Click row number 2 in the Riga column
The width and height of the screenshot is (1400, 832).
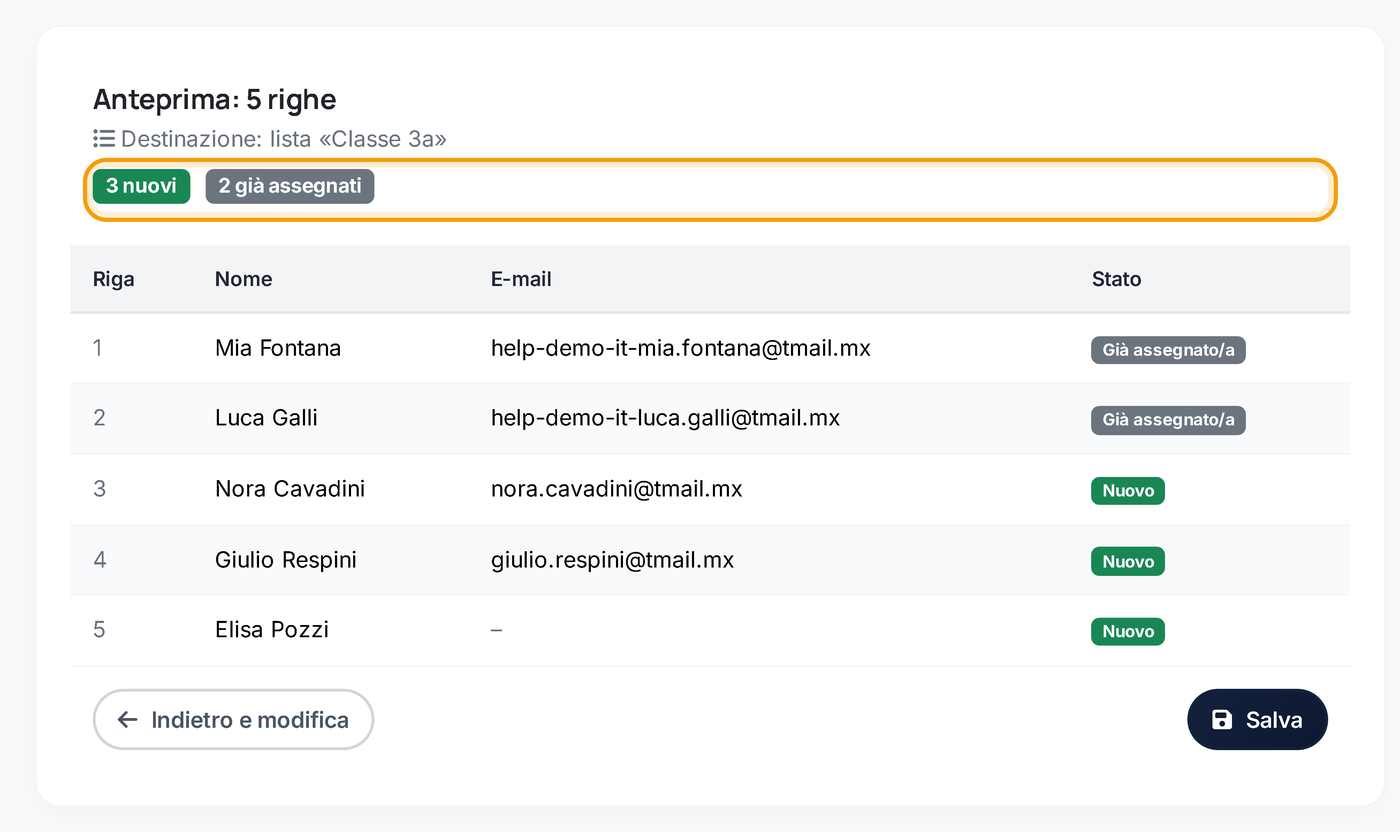pos(99,418)
